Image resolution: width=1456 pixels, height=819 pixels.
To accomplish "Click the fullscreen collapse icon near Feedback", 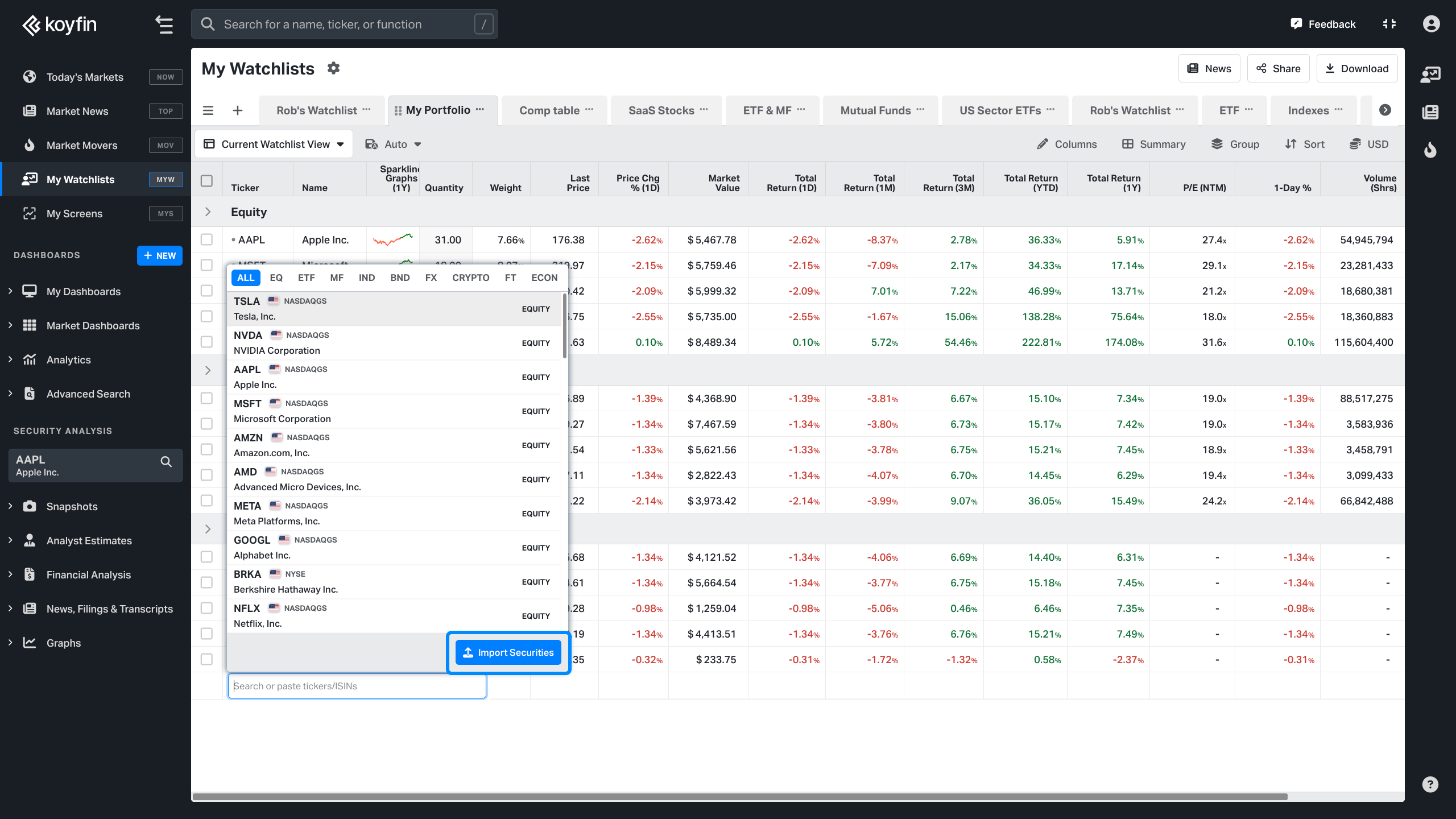I will [1389, 24].
